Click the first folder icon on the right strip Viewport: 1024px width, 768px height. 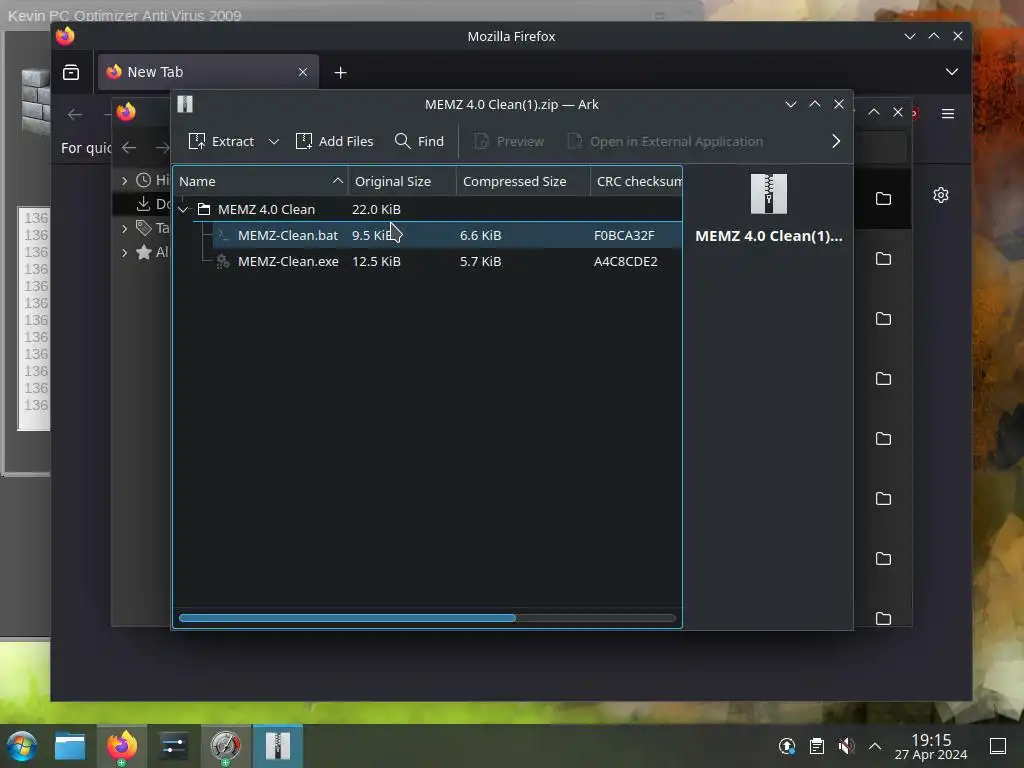pyautogui.click(x=883, y=199)
